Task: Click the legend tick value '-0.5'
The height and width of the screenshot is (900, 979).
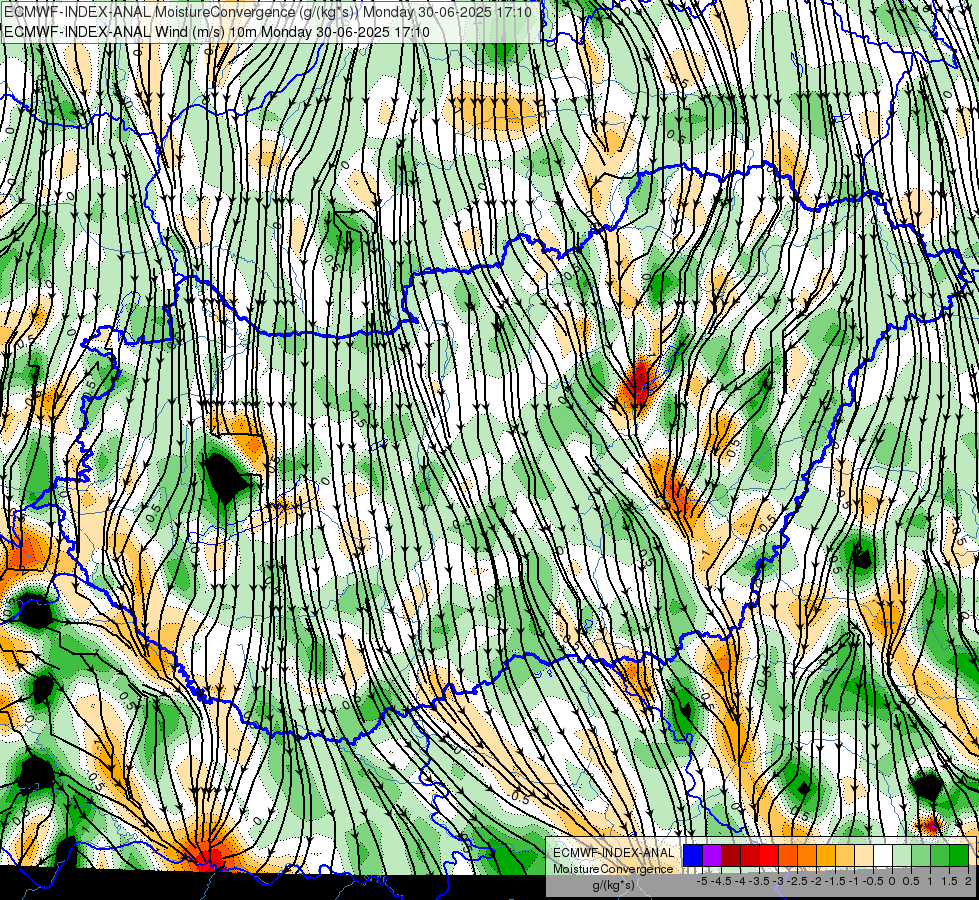Action: tap(873, 881)
